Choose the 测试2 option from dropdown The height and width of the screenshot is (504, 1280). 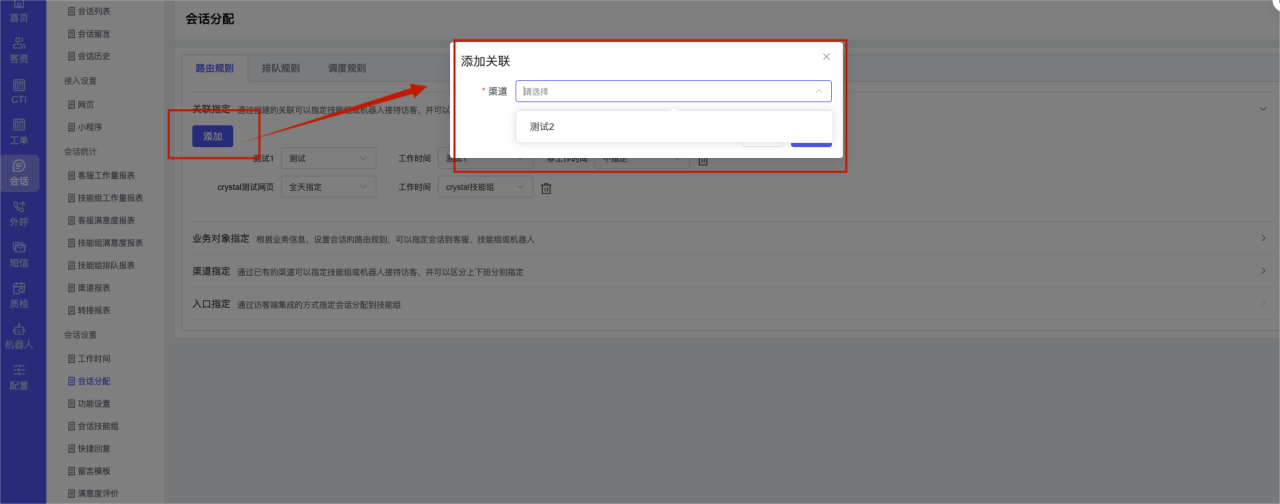pos(674,126)
